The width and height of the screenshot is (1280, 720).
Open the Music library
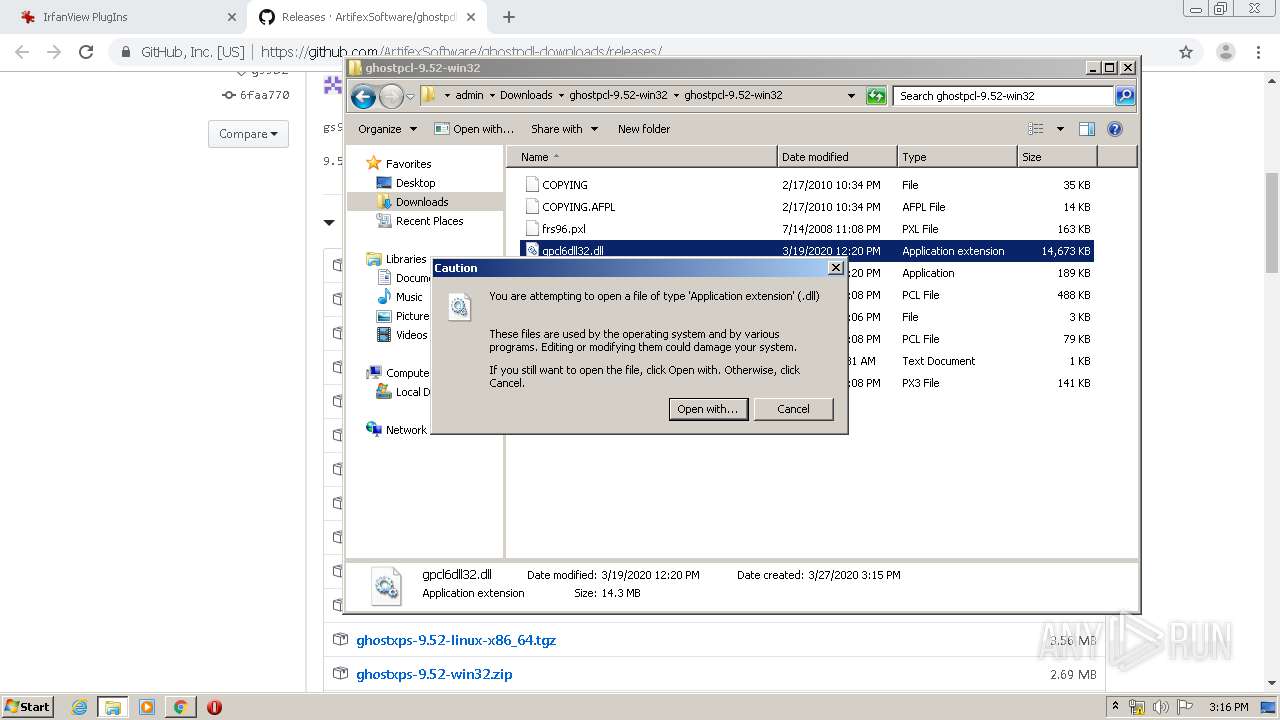pyautogui.click(x=409, y=297)
